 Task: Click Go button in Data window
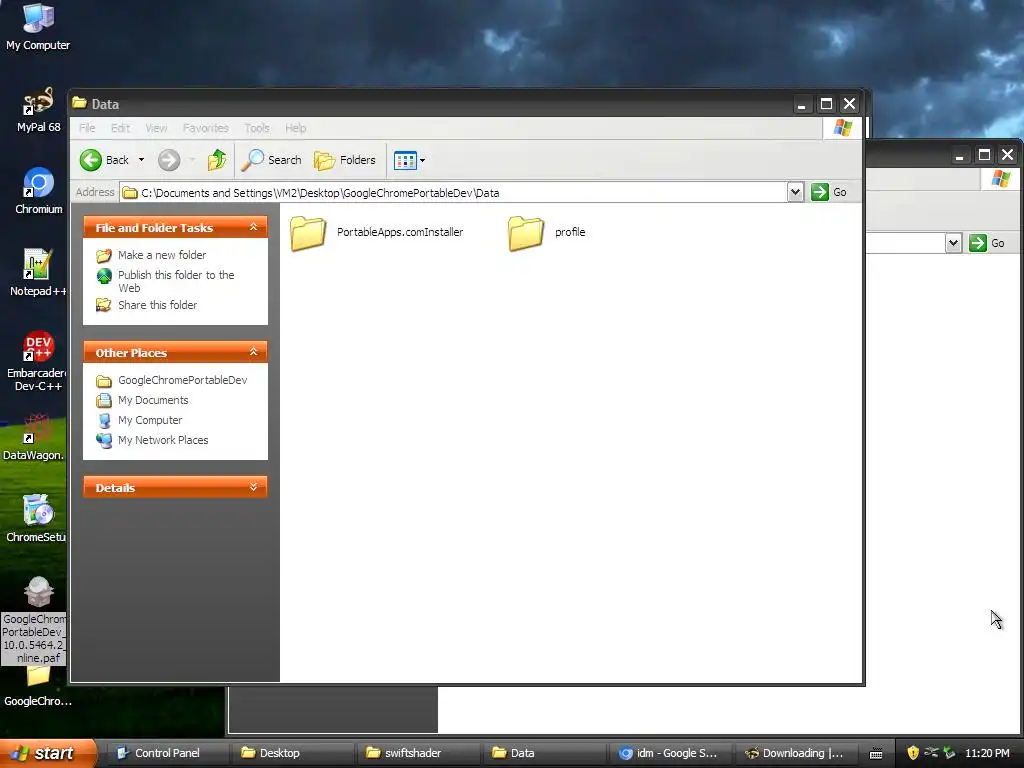pos(829,192)
